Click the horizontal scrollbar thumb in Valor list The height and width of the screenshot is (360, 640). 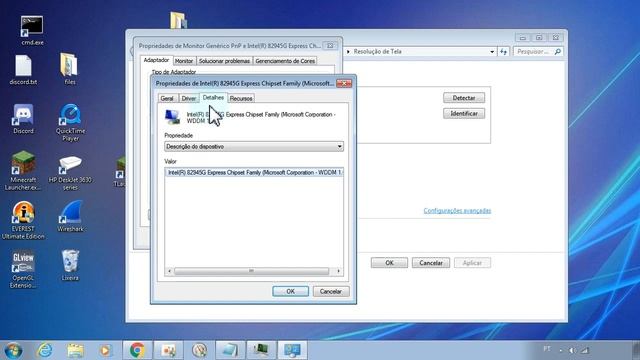(251, 271)
